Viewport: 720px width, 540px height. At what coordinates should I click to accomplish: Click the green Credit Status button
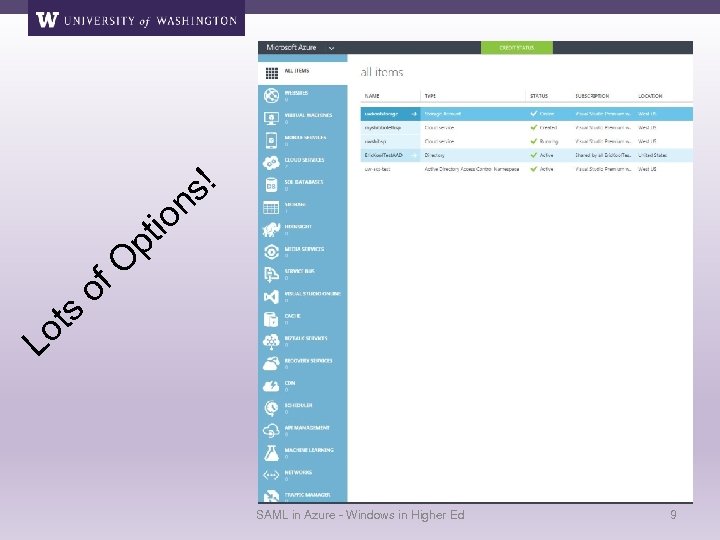[517, 47]
